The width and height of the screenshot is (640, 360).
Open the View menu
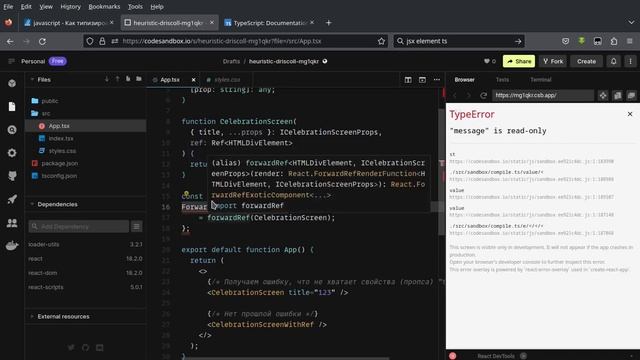(46, 7)
